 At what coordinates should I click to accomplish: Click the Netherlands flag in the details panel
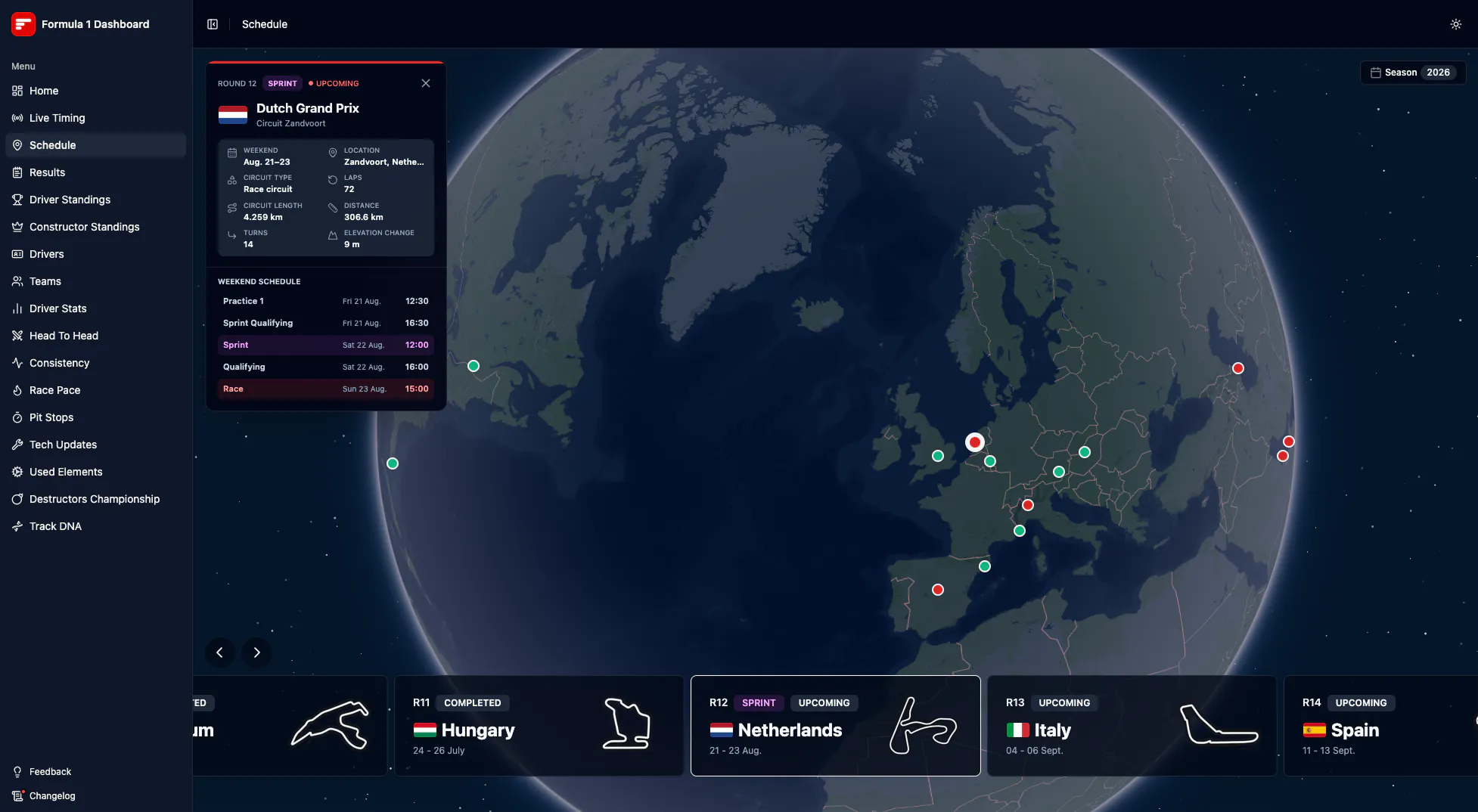click(x=233, y=115)
